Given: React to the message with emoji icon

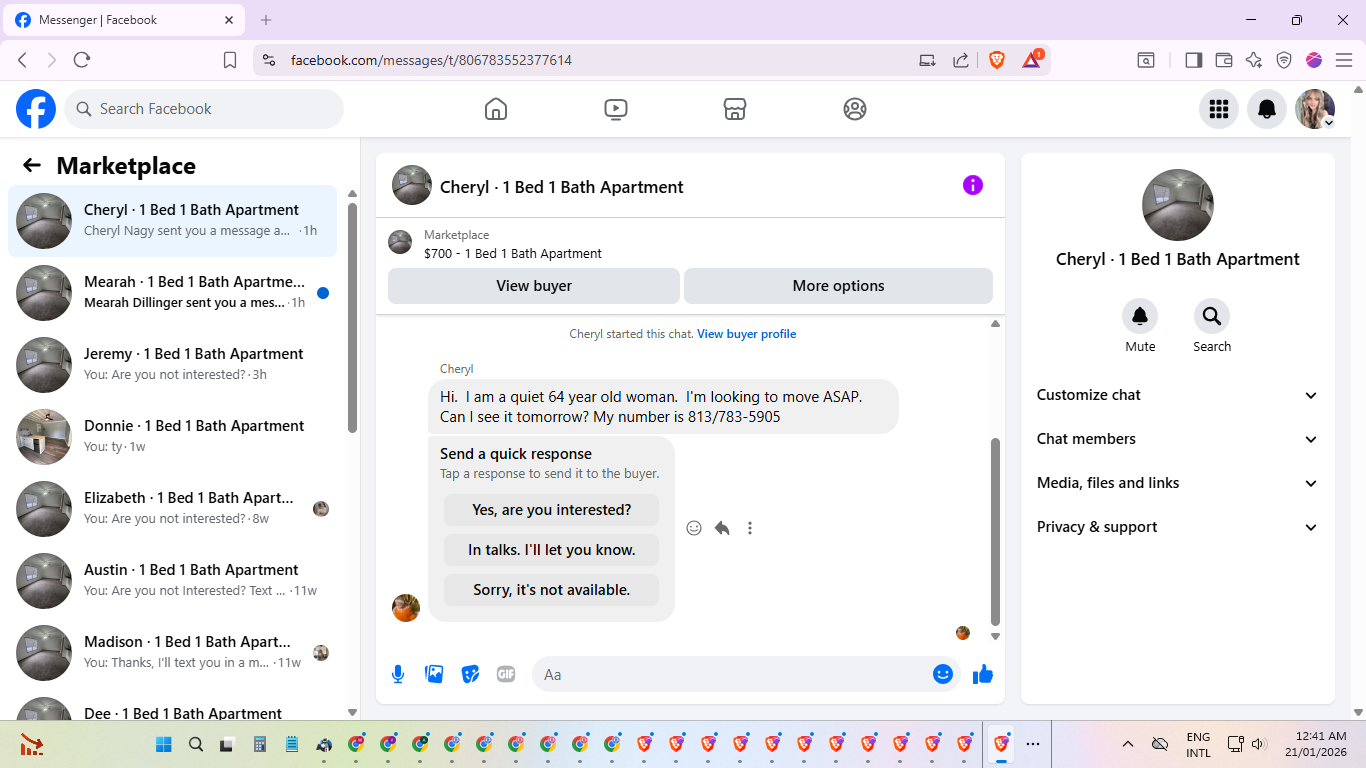Looking at the screenshot, I should coord(694,528).
